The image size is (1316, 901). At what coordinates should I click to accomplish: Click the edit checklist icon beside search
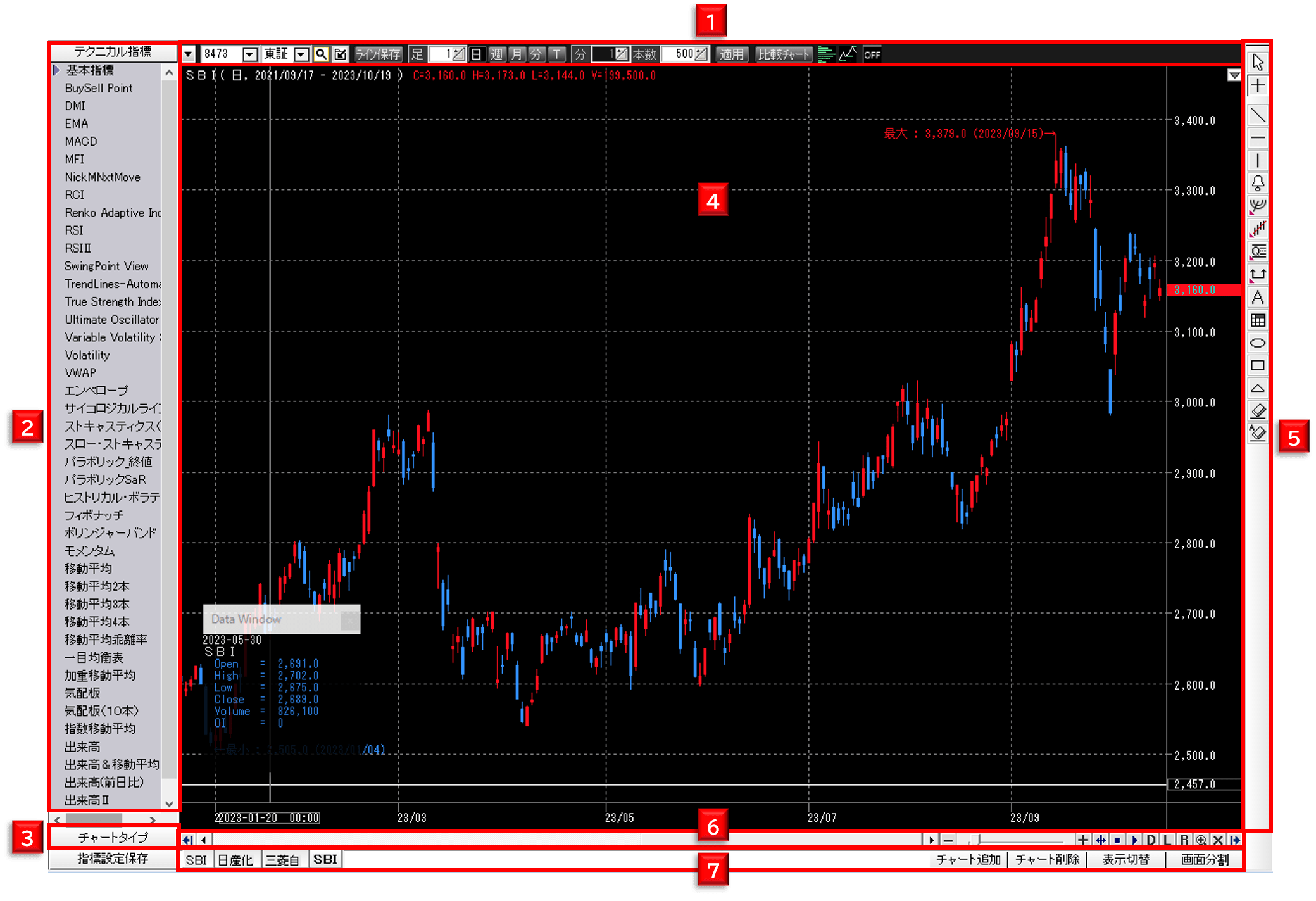340,54
